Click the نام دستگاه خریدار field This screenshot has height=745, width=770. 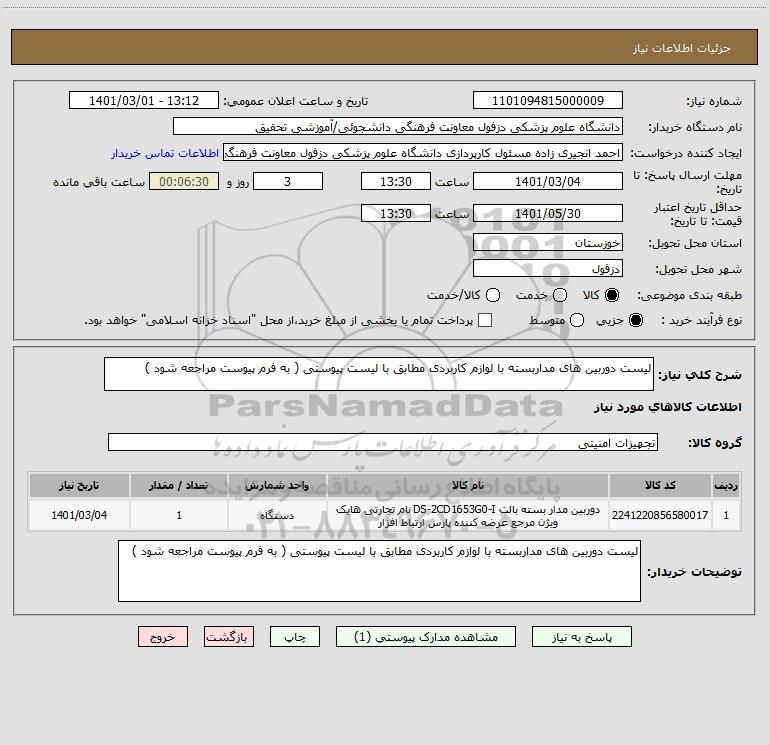(x=398, y=126)
